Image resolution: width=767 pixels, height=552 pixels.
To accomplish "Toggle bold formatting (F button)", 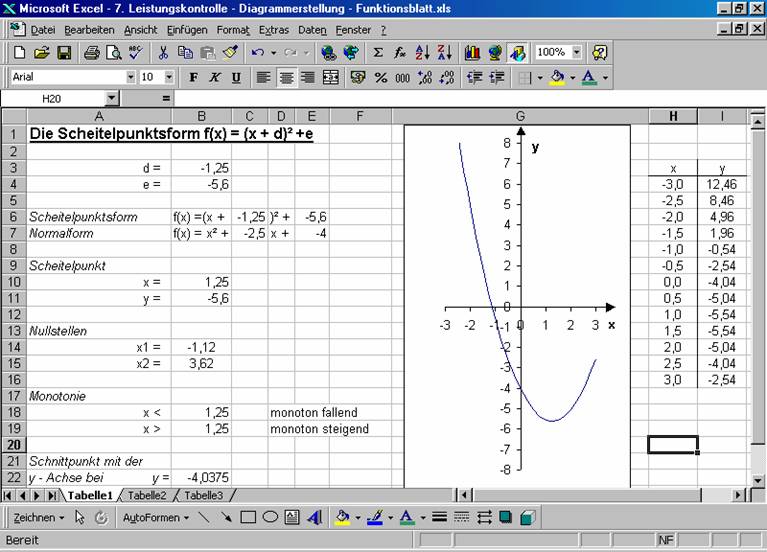I will coord(193,77).
